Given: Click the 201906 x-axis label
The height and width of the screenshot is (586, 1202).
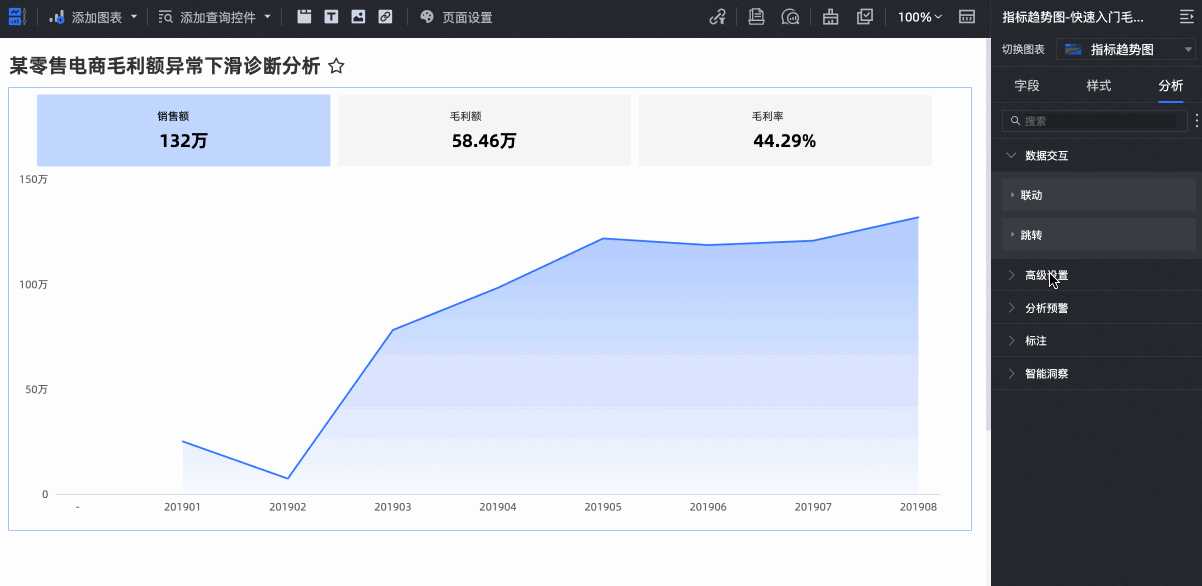Looking at the screenshot, I should coord(708,507).
